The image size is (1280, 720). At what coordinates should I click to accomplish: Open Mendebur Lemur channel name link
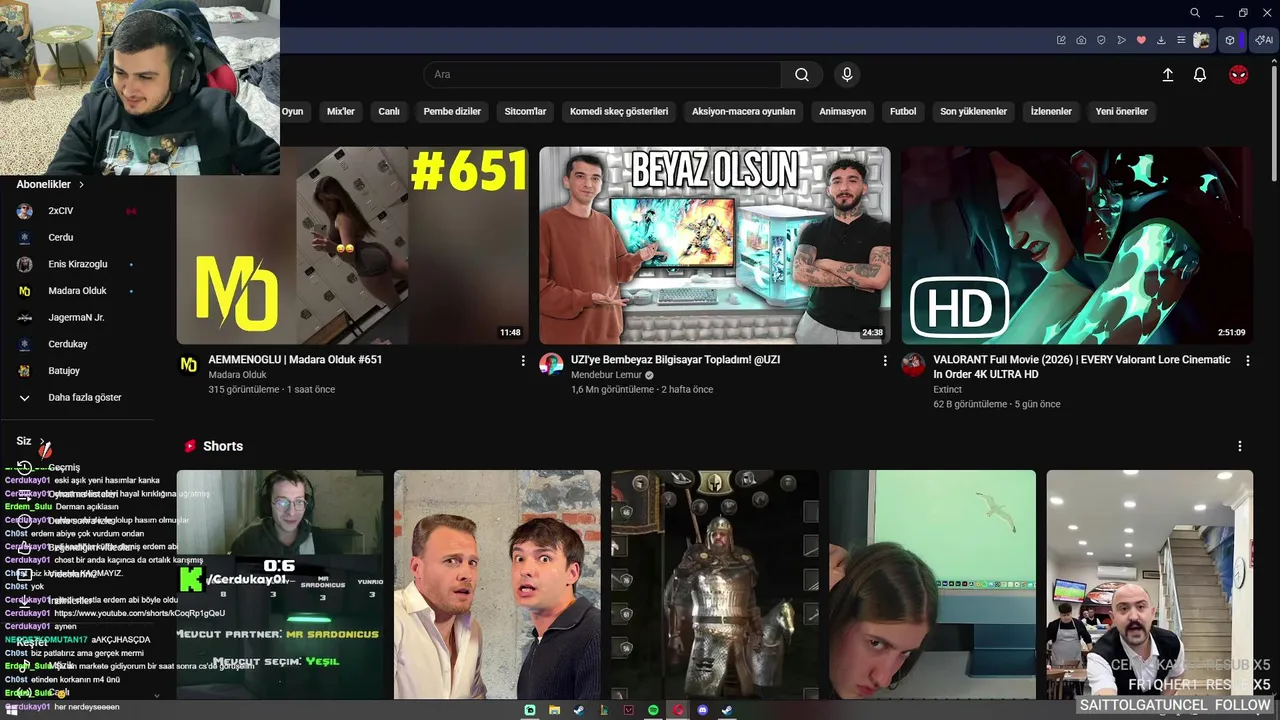point(606,375)
